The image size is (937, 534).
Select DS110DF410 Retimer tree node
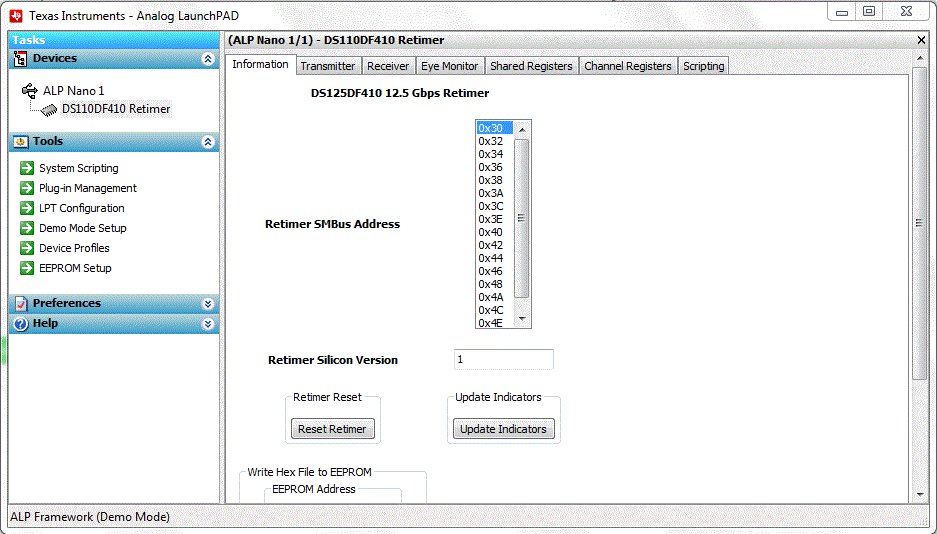click(116, 109)
